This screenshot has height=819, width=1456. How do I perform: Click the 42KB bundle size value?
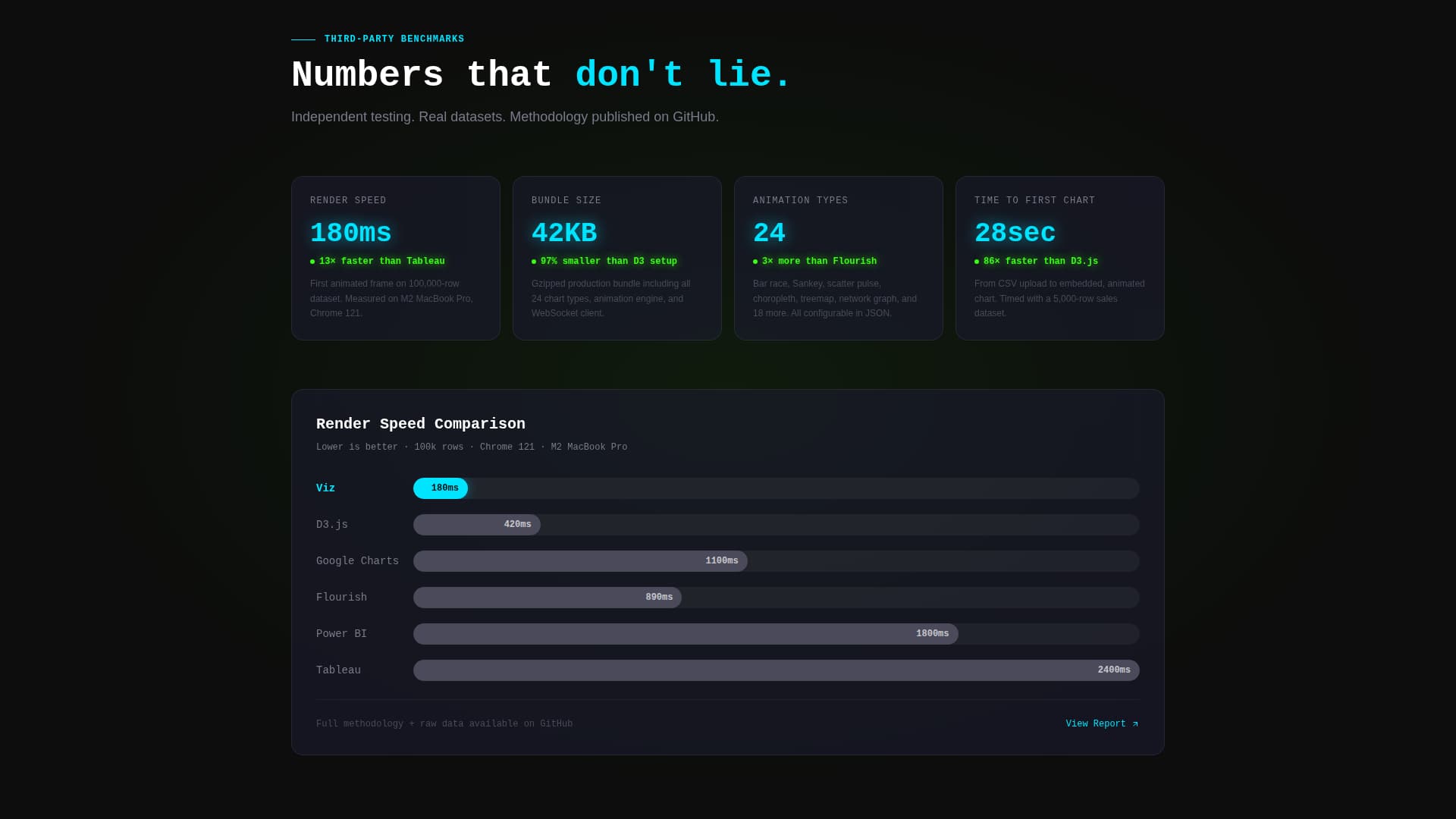[x=564, y=233]
